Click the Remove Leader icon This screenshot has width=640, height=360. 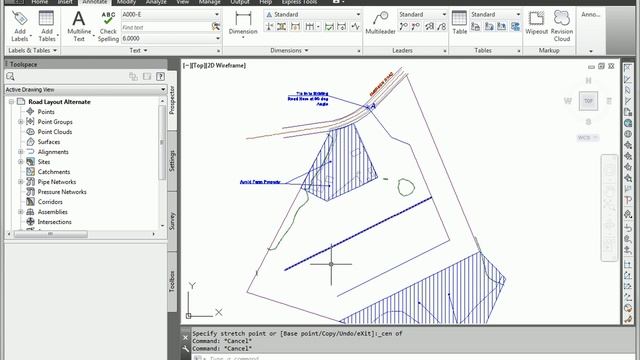click(416, 27)
